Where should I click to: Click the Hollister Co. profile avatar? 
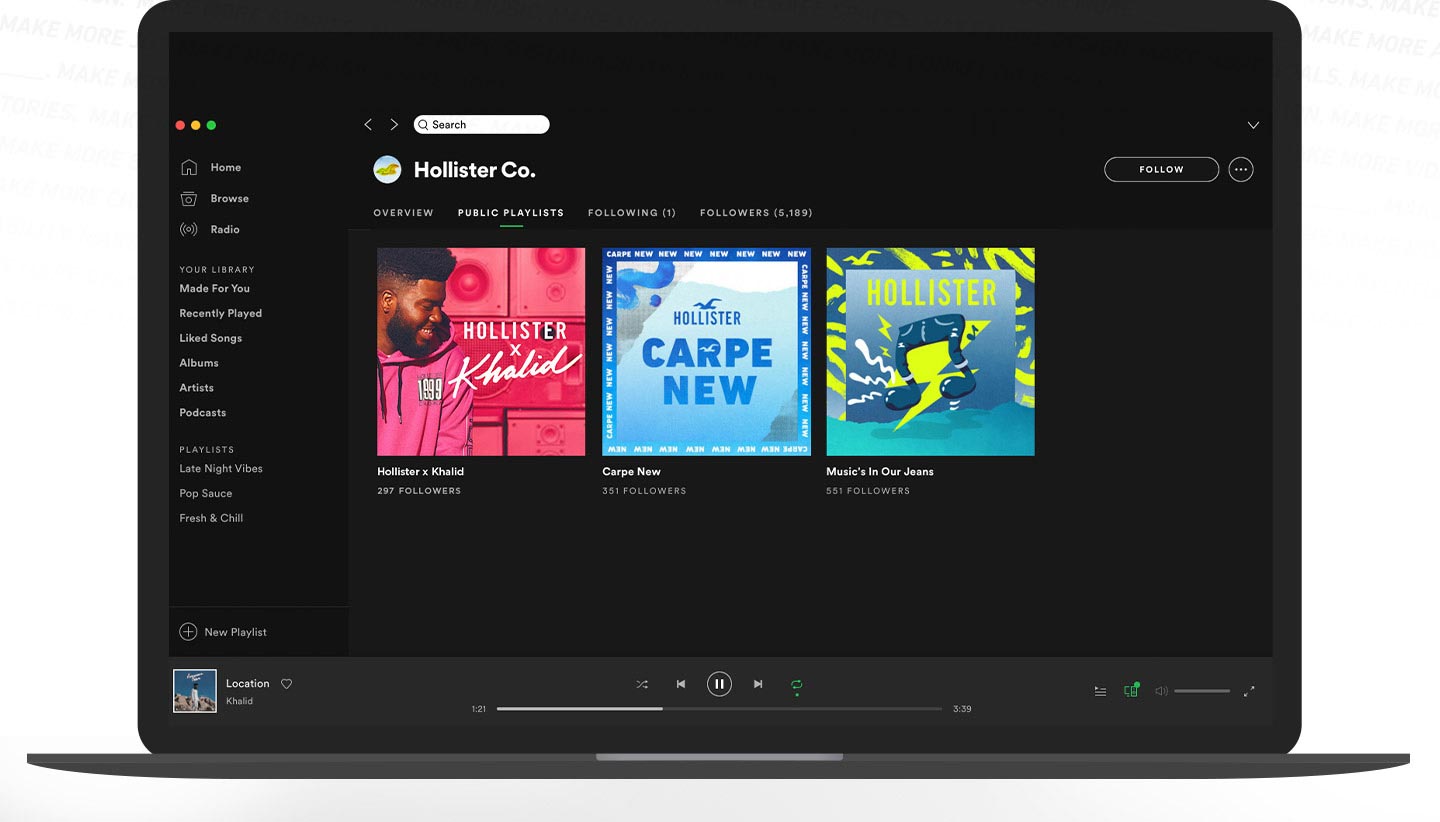coord(387,170)
